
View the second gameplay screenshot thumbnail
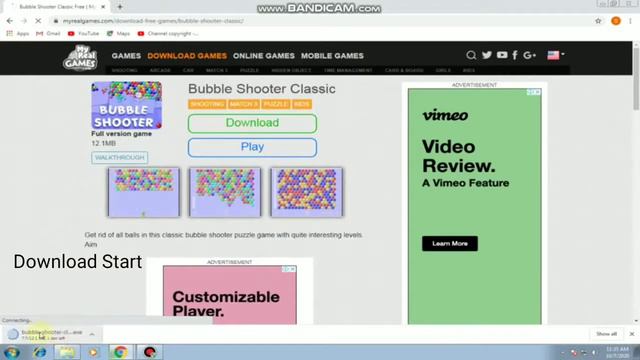tap(225, 192)
